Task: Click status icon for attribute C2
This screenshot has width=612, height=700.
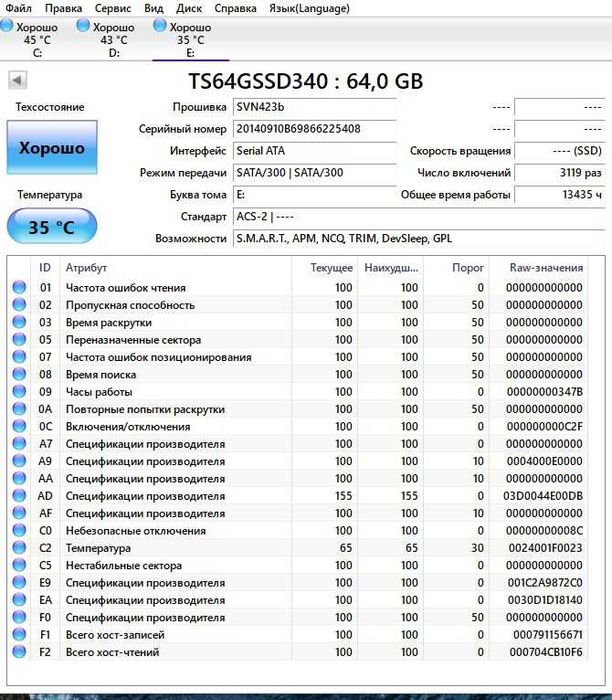Action: [19, 547]
